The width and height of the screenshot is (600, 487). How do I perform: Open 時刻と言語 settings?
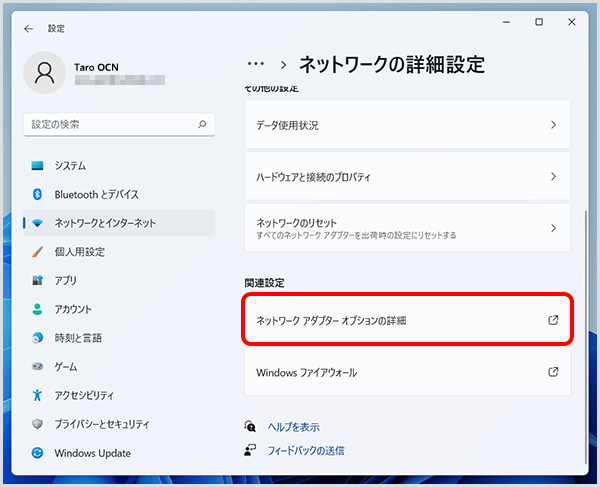pyautogui.click(x=79, y=338)
